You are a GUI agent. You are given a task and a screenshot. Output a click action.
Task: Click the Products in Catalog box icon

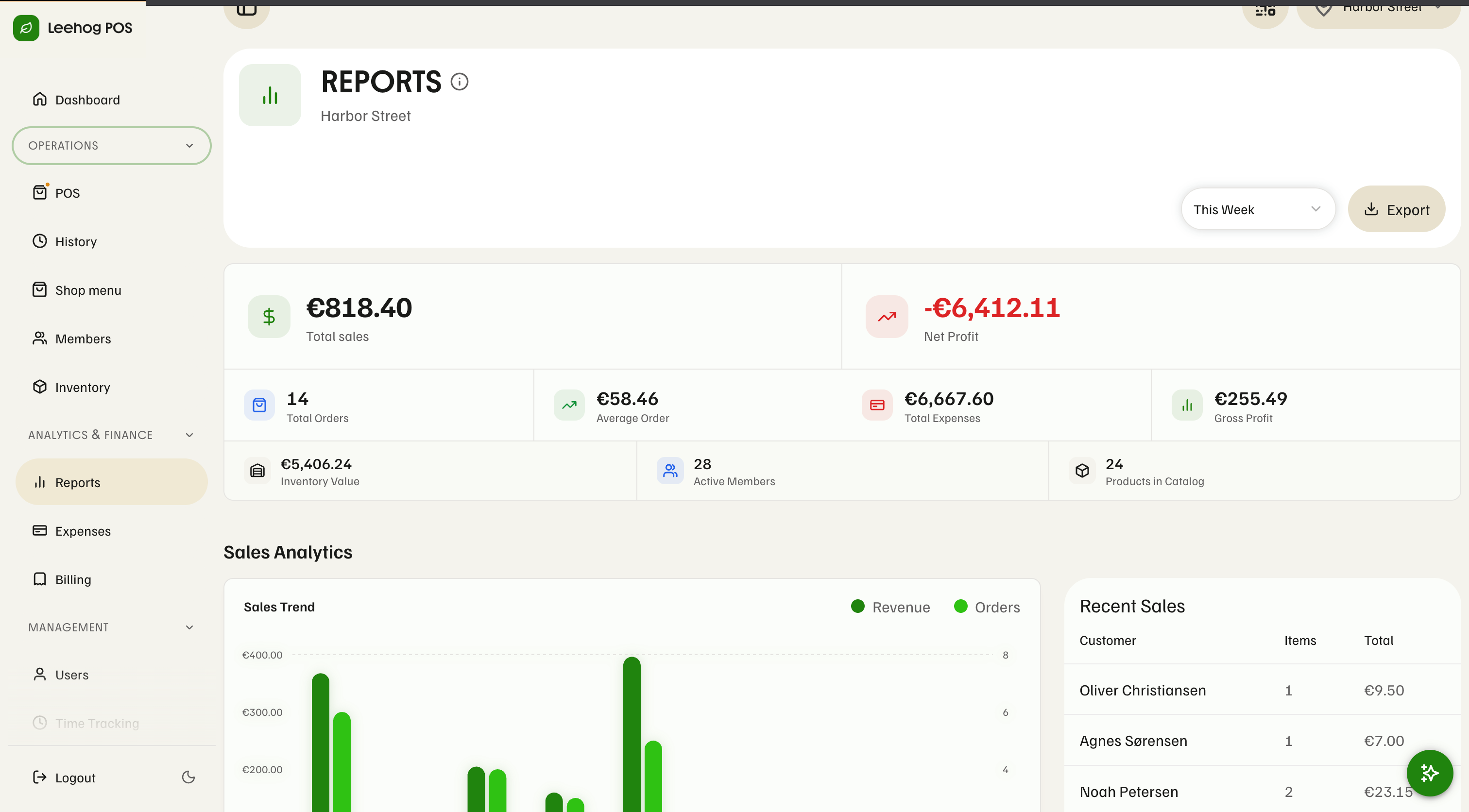tap(1082, 471)
